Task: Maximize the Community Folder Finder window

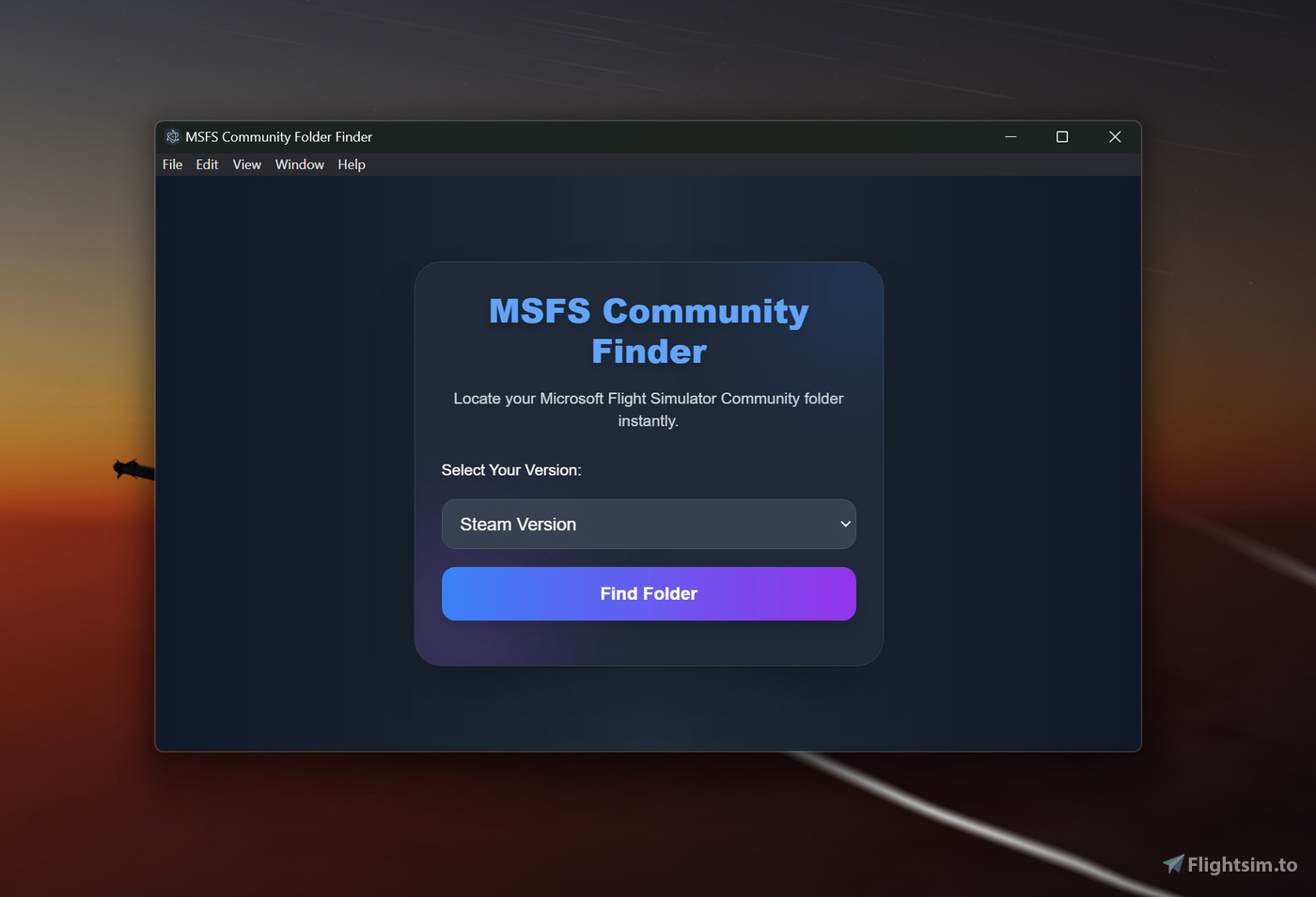Action: point(1062,136)
